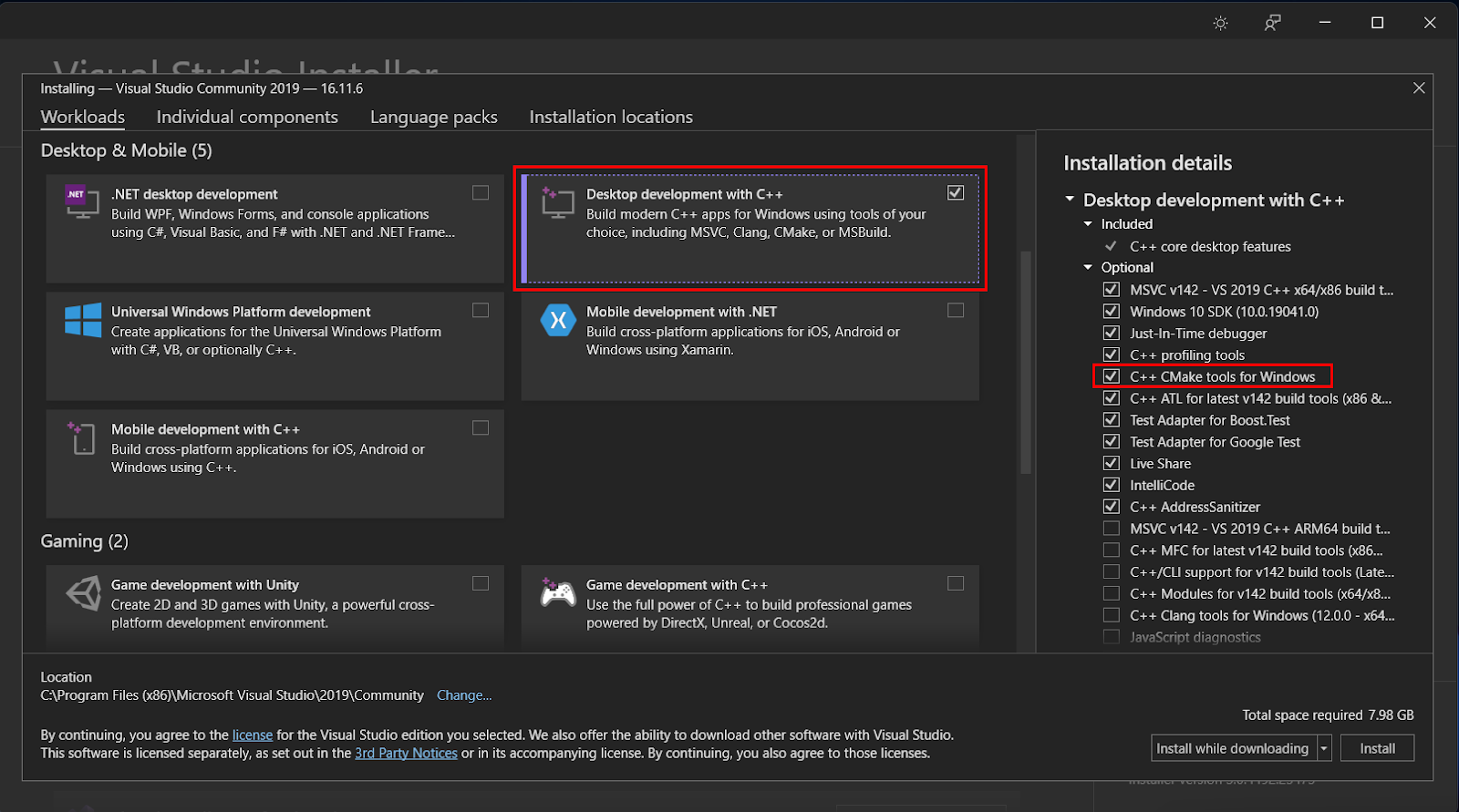
Task: Open the 3rd Party Notices link
Action: pyautogui.click(x=406, y=754)
